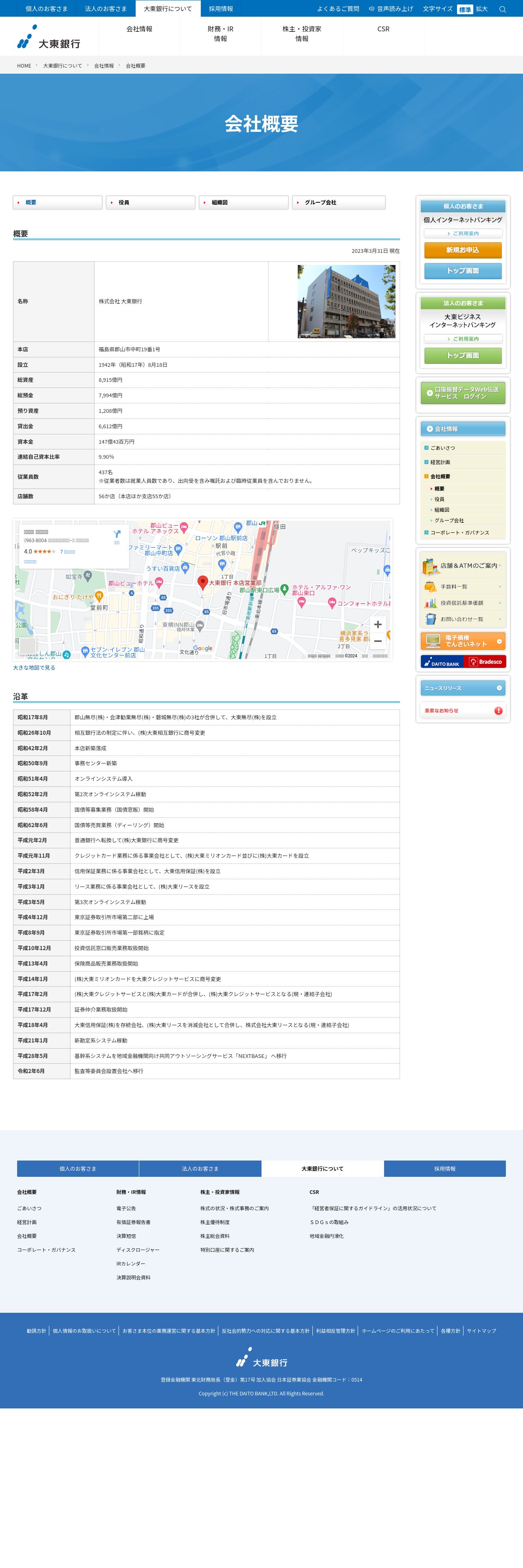Zoom in the Google map

pos(378,624)
